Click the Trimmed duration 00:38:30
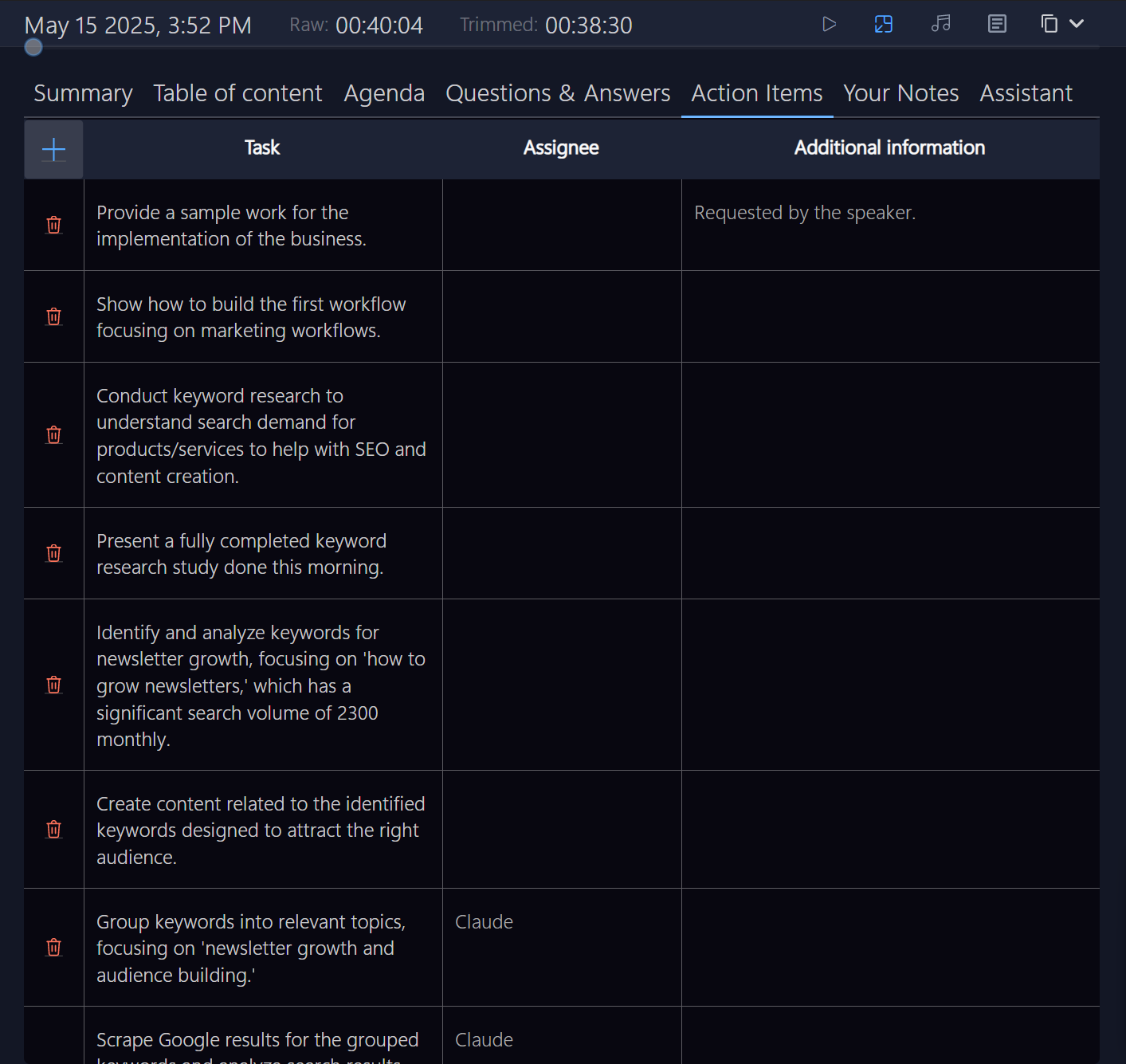The height and width of the screenshot is (1064, 1126). point(589,26)
